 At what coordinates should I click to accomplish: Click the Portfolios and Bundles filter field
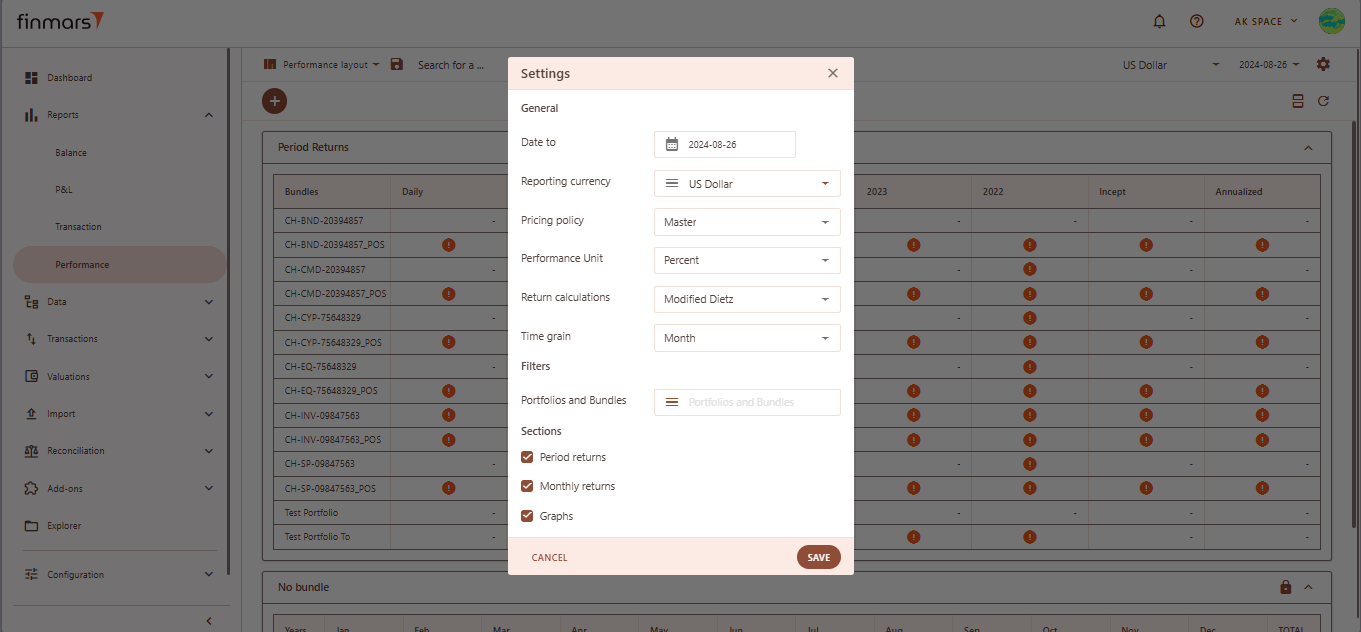click(746, 402)
